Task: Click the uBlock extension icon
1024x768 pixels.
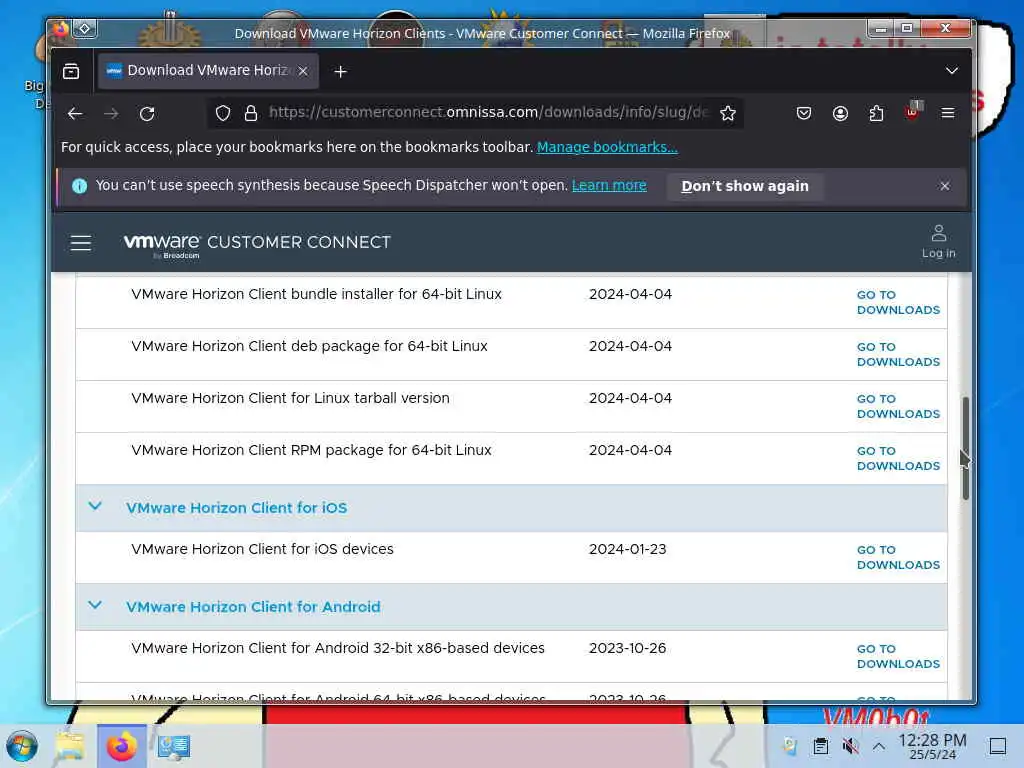Action: pyautogui.click(x=912, y=112)
